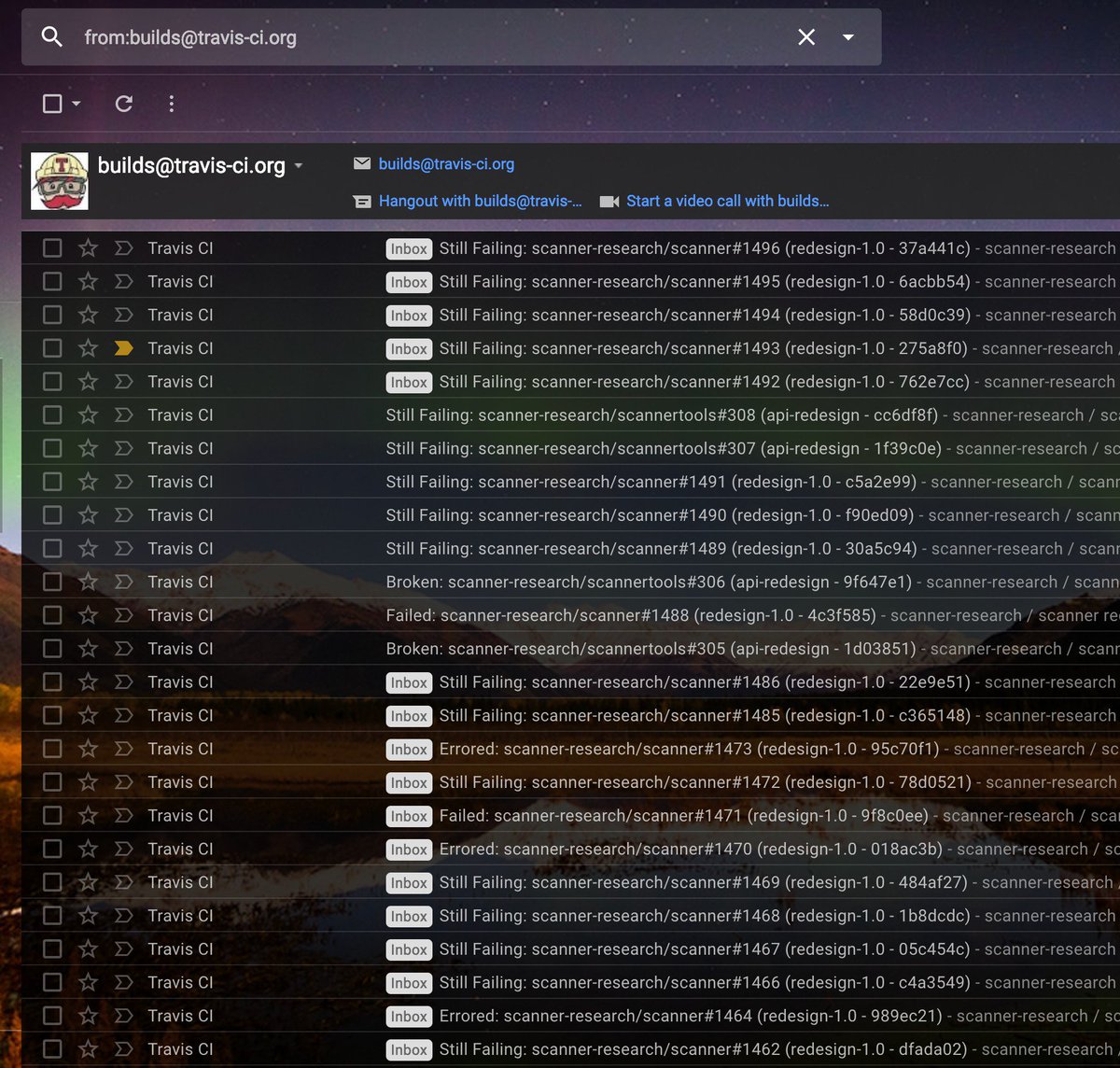Click the envelope icon beside builds@travis-ci.org
The height and width of the screenshot is (1068, 1120).
coord(362,164)
